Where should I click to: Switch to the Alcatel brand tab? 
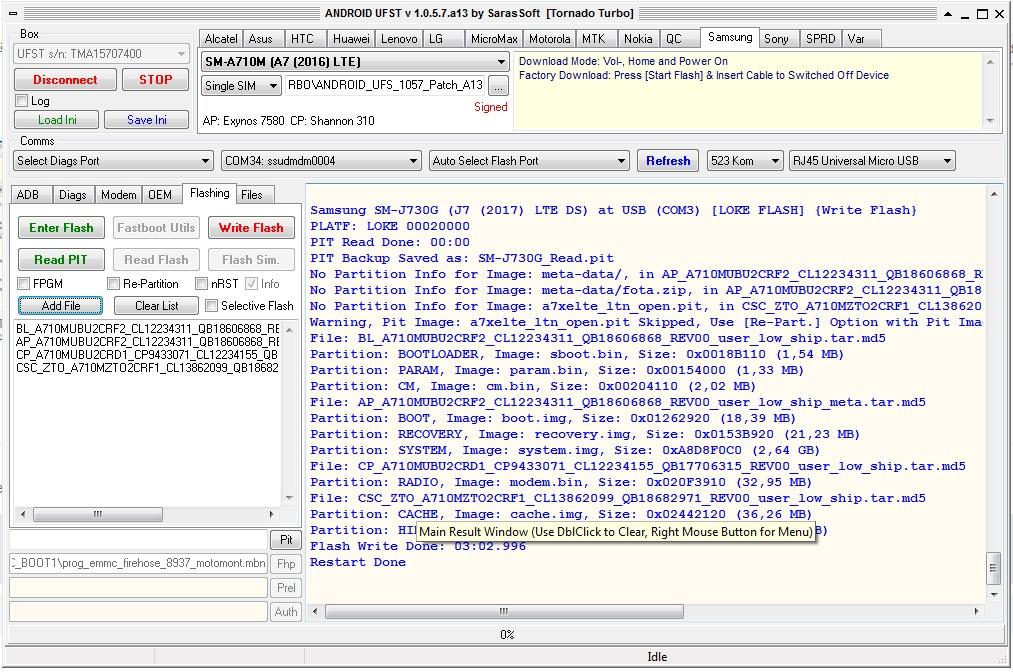(221, 39)
